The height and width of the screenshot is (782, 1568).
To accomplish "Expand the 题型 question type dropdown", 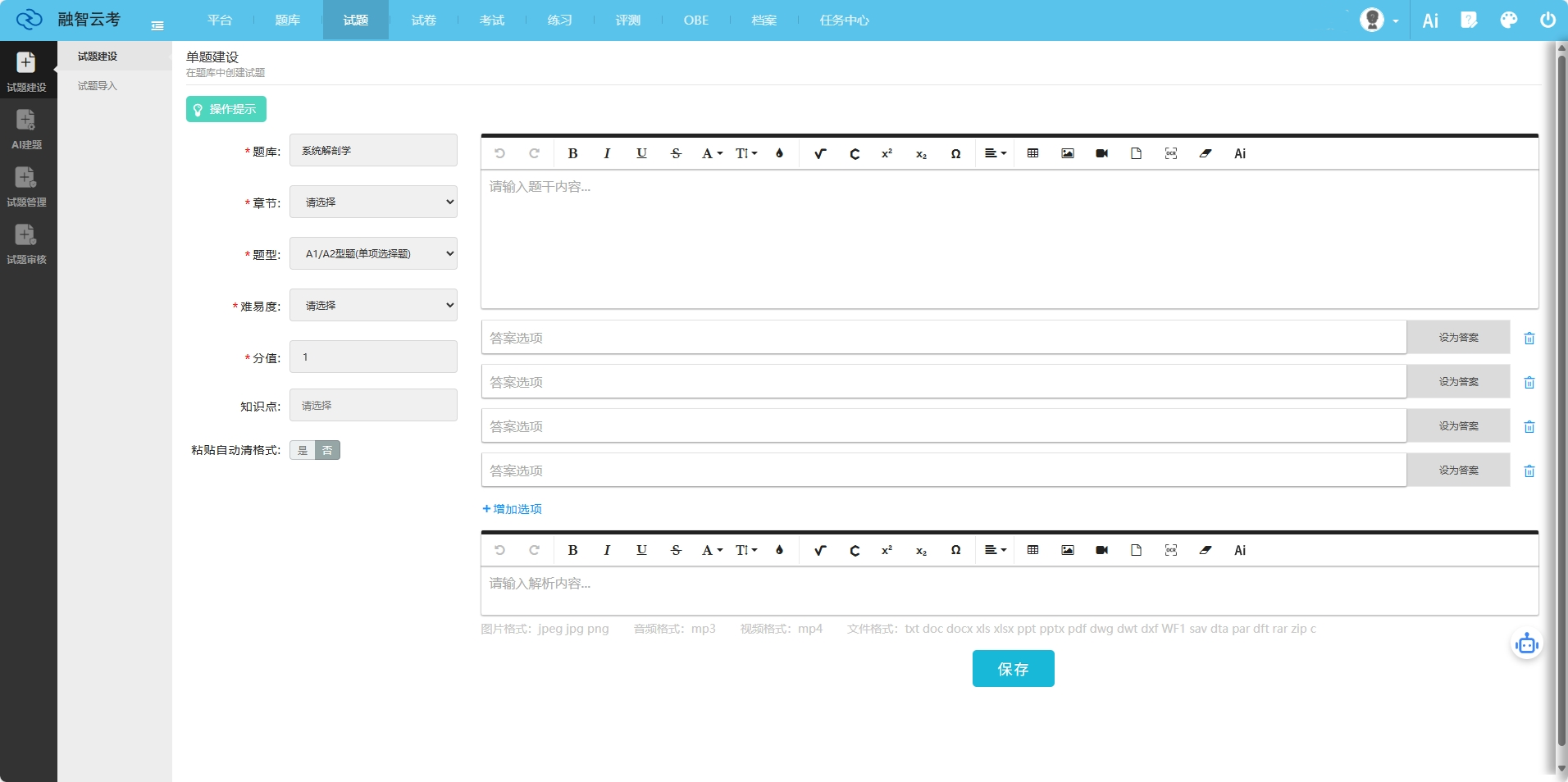I will pyautogui.click(x=373, y=253).
